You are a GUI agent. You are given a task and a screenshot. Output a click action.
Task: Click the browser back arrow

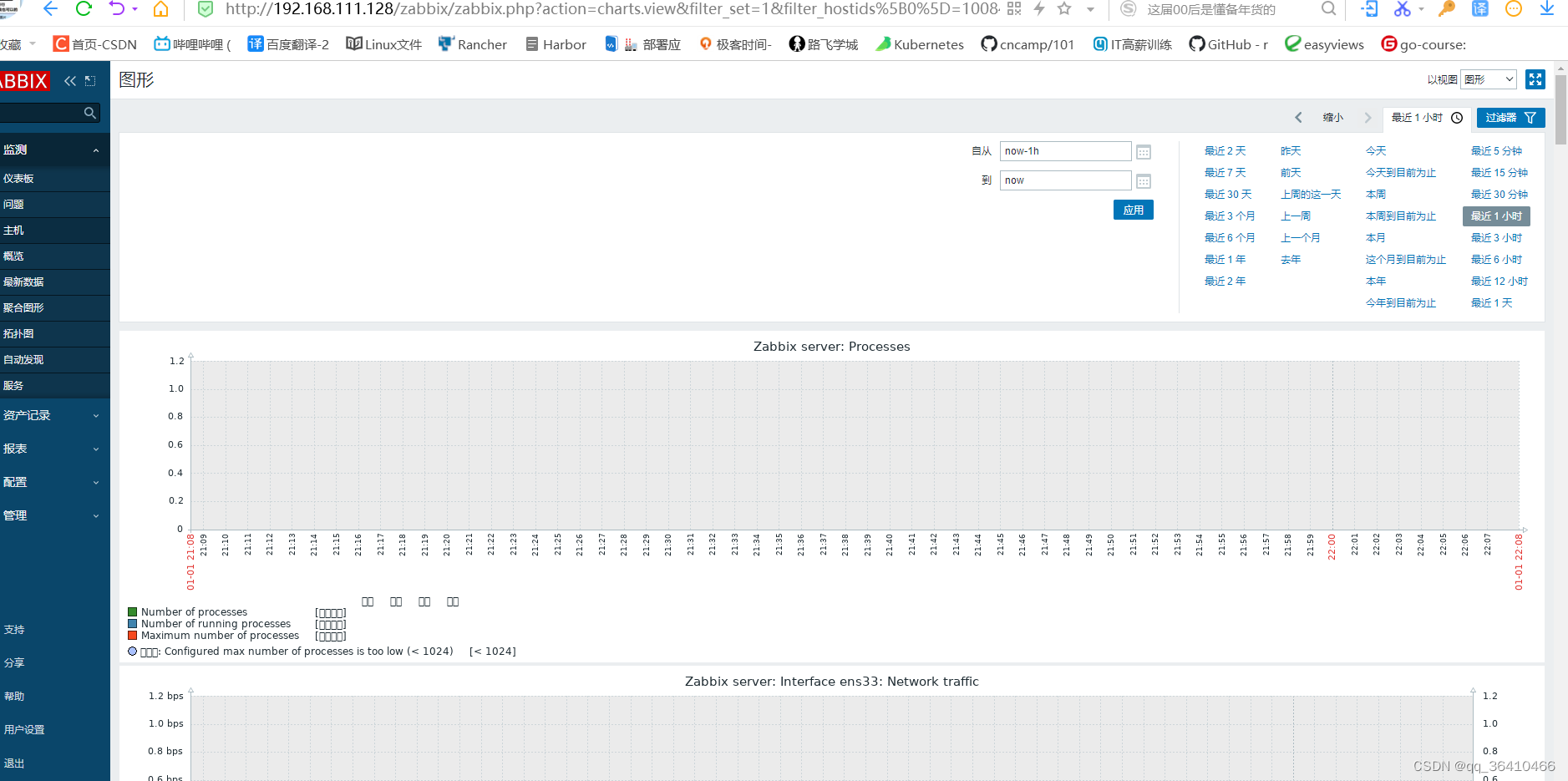tap(50, 9)
